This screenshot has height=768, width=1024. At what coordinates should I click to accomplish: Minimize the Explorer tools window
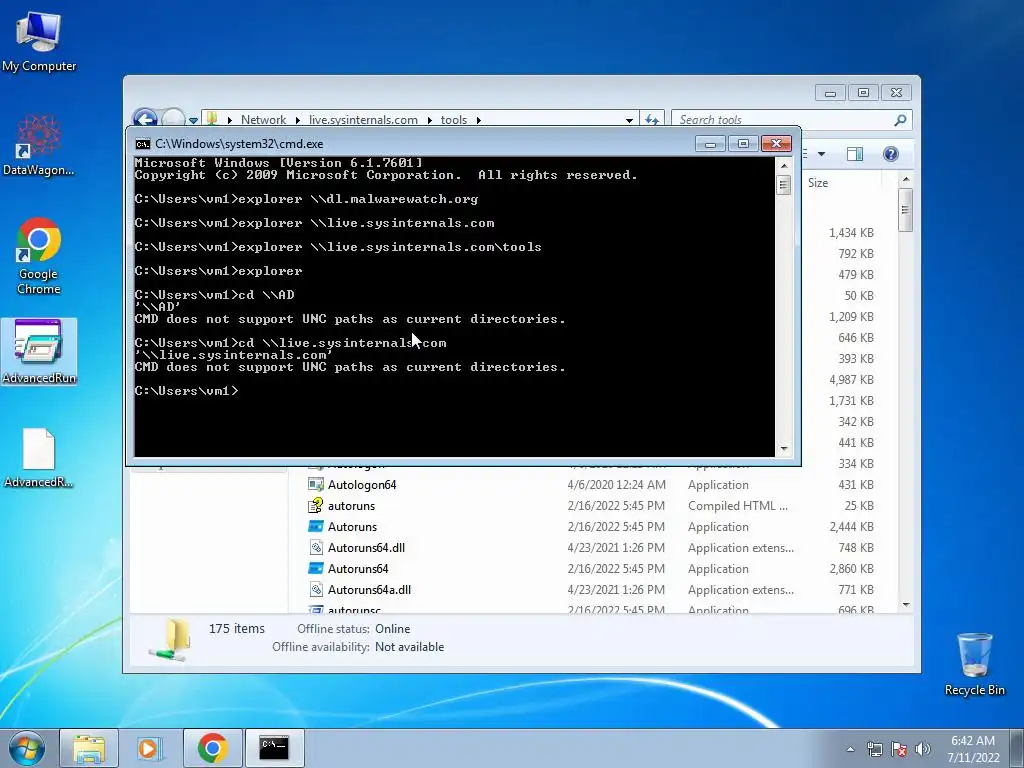[830, 93]
